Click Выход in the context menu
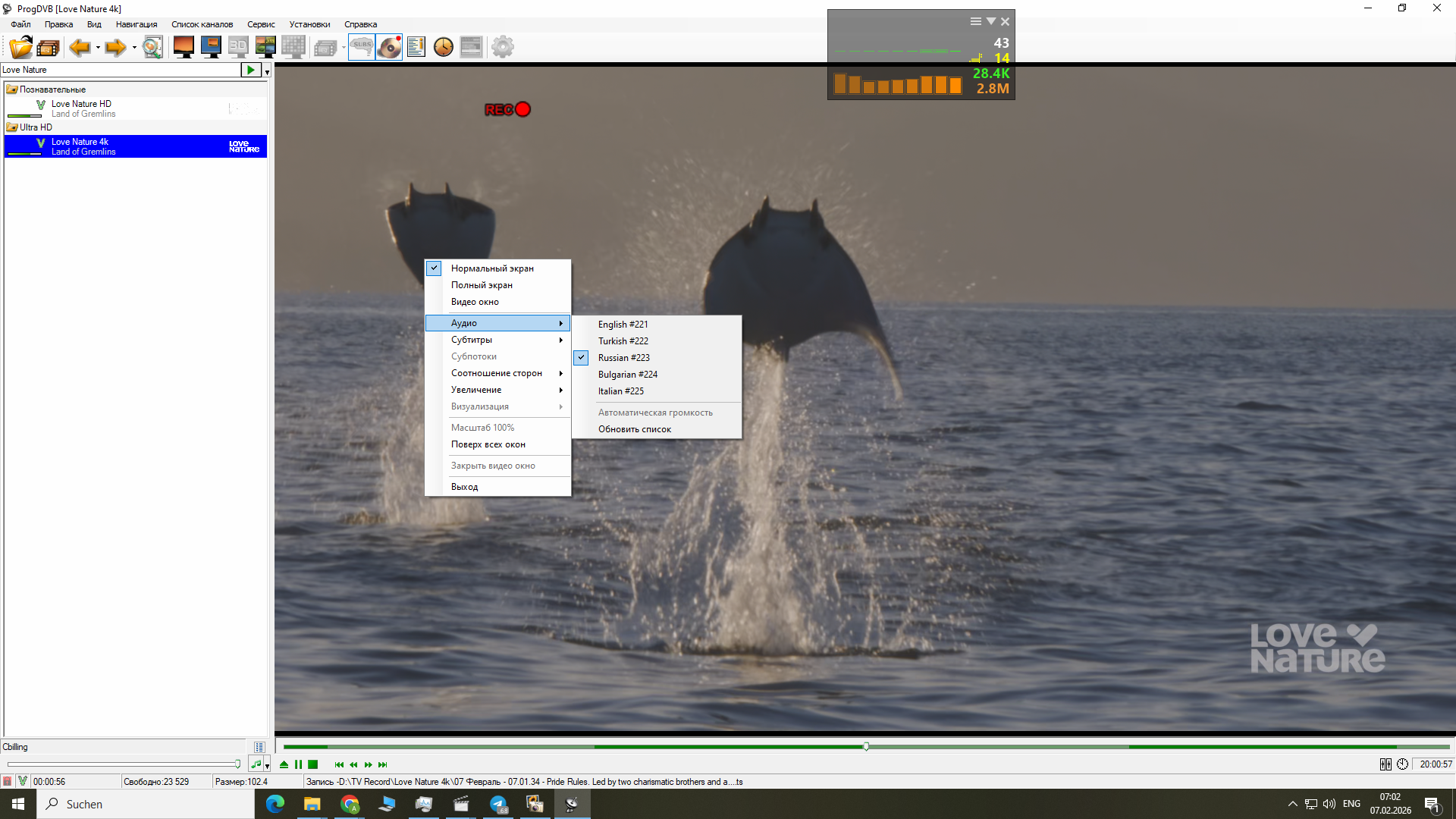The height and width of the screenshot is (819, 1456). pyautogui.click(x=464, y=487)
